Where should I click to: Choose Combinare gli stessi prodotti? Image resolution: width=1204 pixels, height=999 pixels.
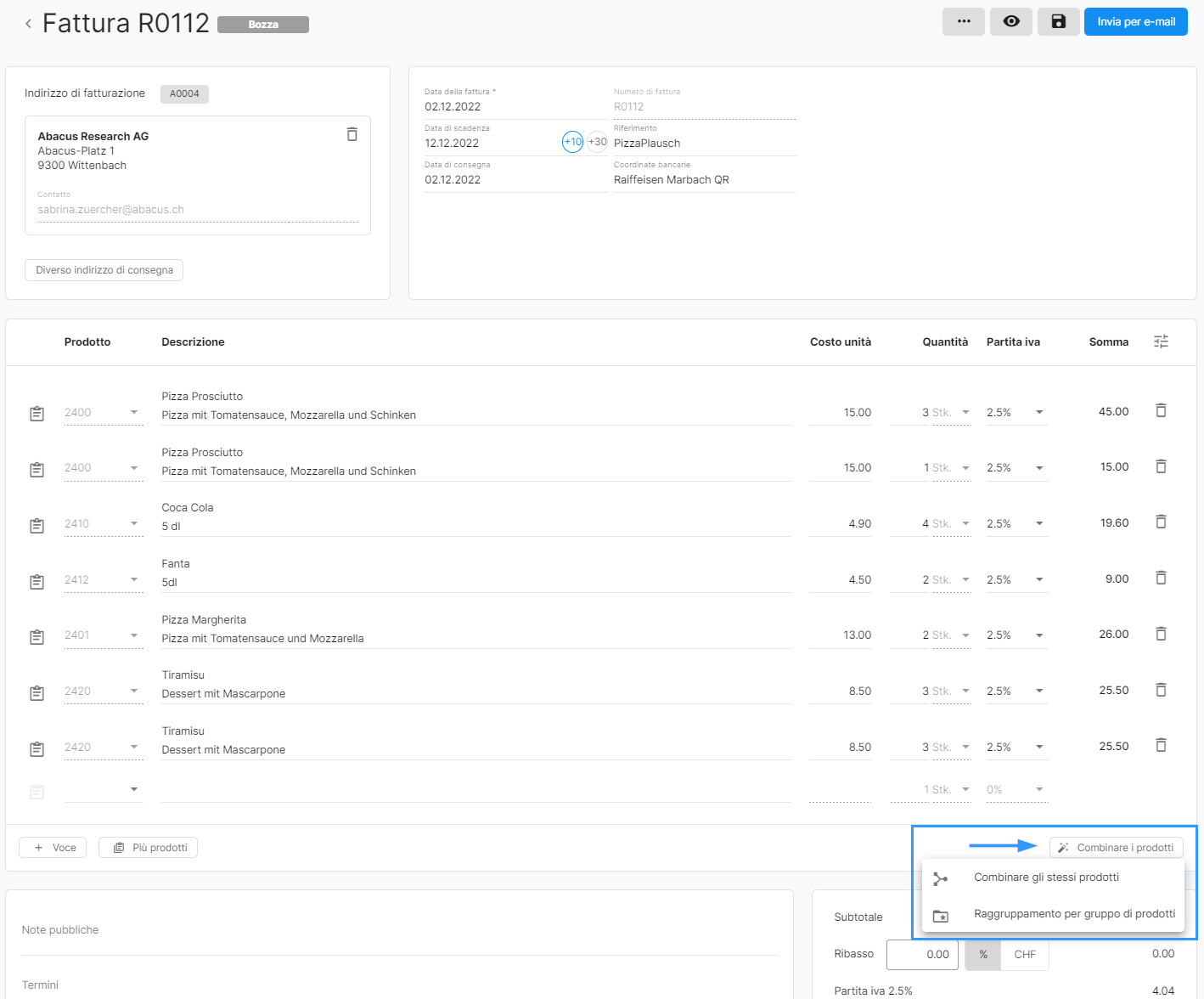coord(1046,878)
